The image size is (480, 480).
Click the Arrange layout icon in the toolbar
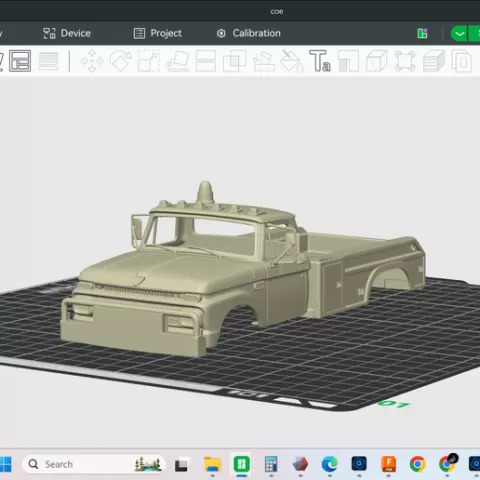20,61
